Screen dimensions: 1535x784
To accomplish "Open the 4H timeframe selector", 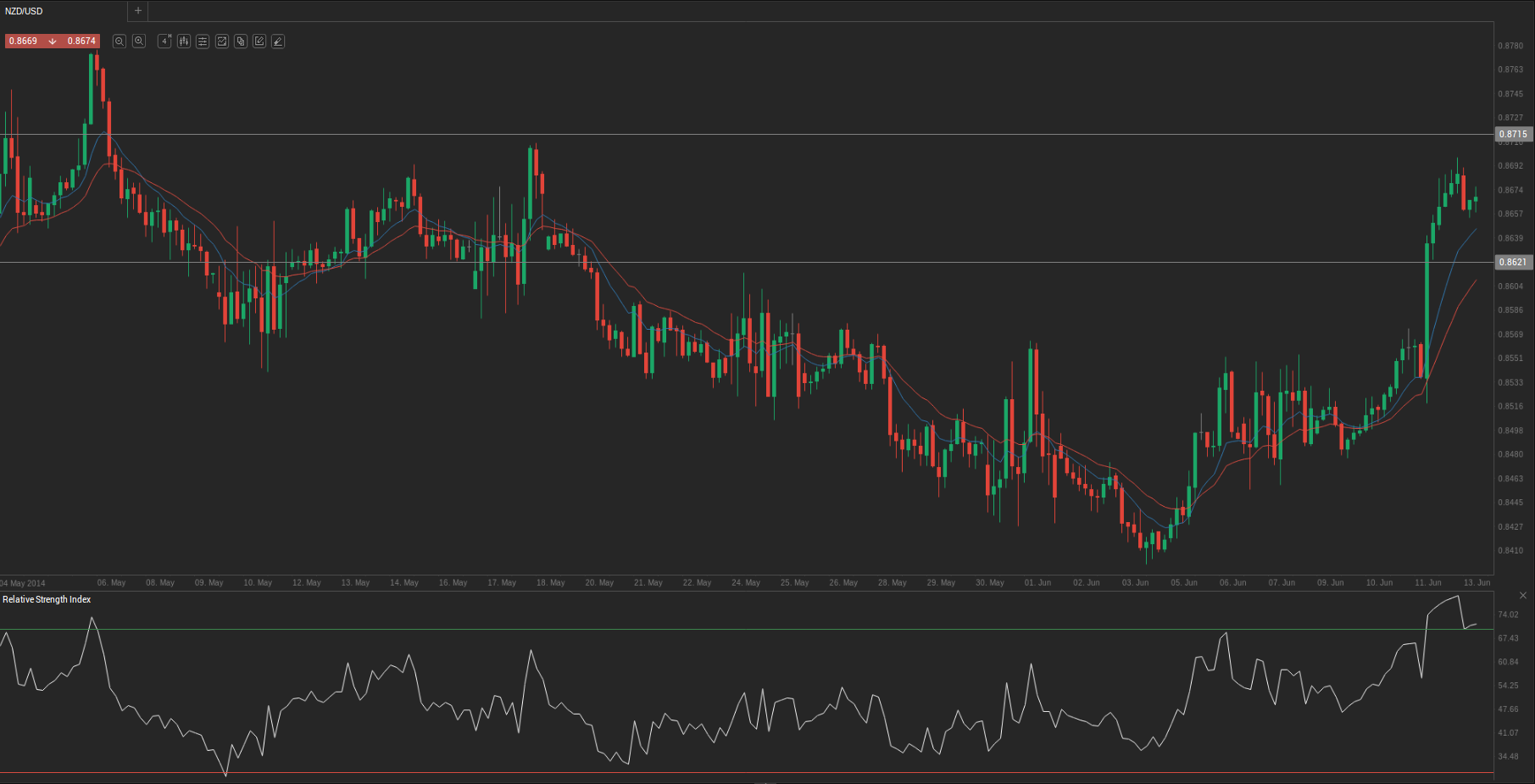I will 164,41.
